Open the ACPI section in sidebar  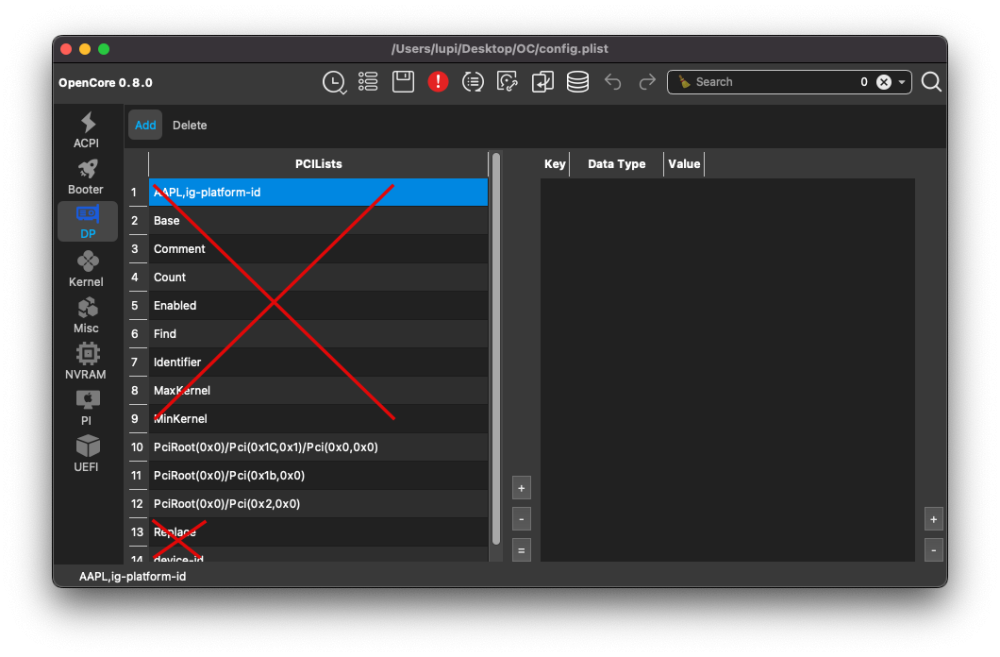coord(87,130)
